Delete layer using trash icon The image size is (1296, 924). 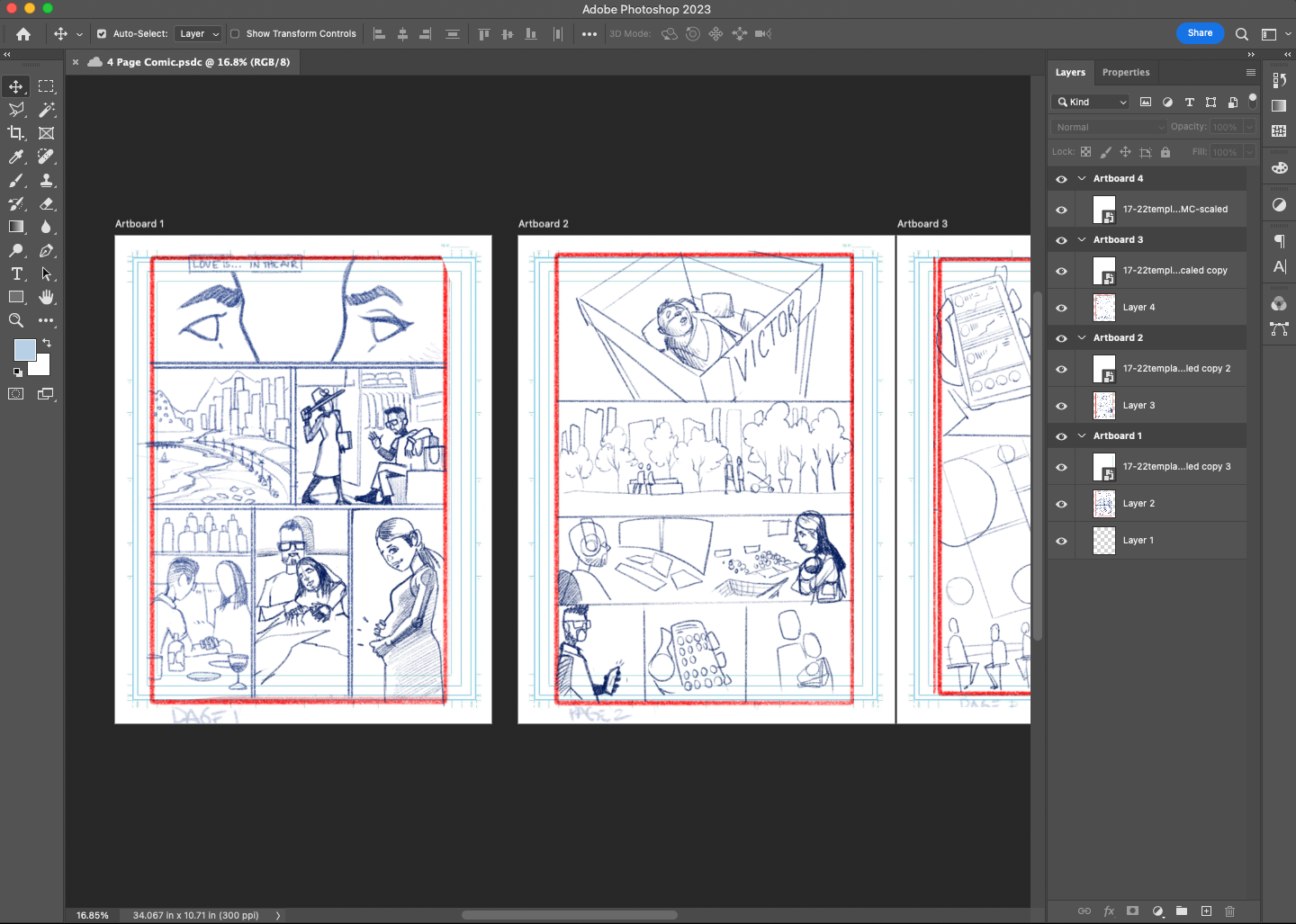click(x=1230, y=911)
